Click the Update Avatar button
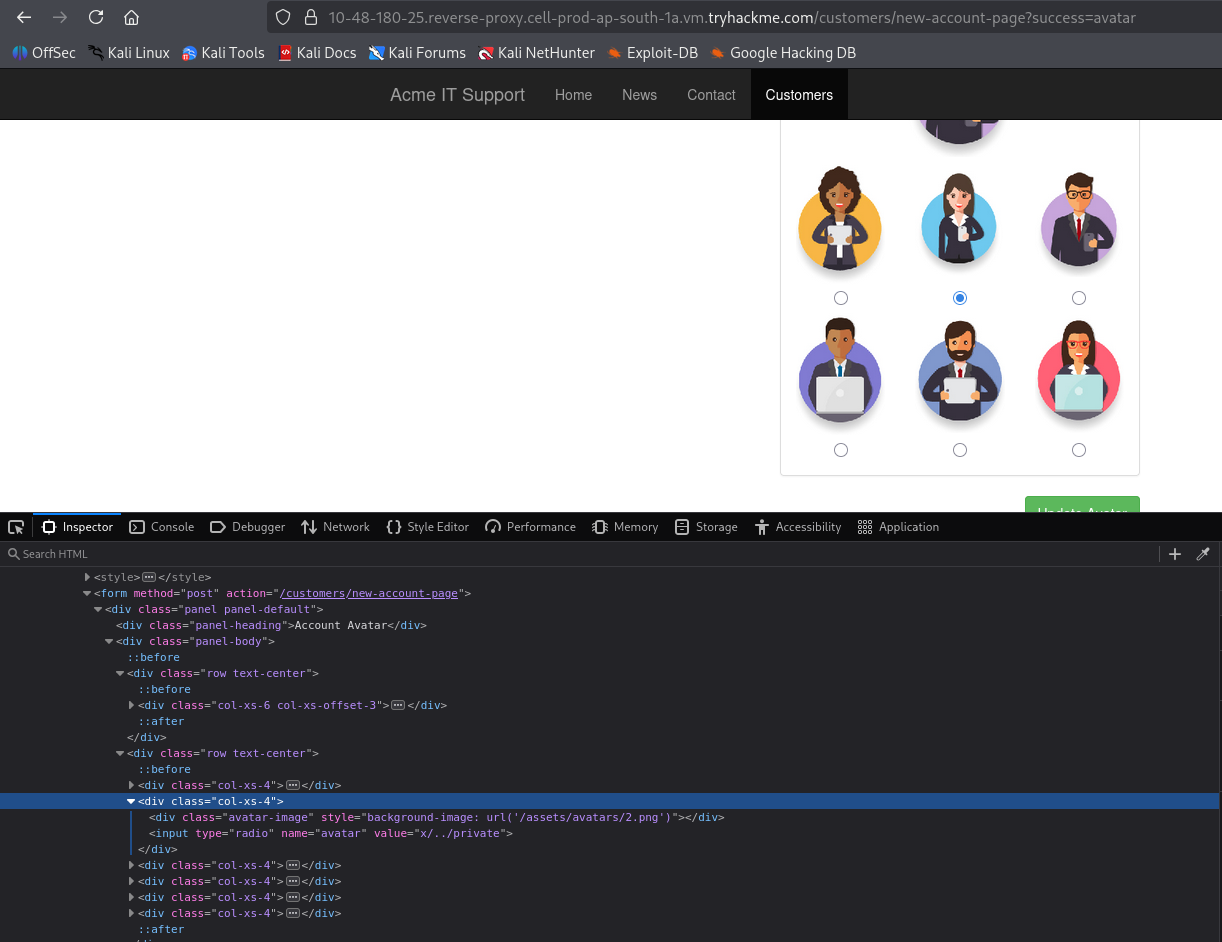This screenshot has height=942, width=1222. [1082, 510]
